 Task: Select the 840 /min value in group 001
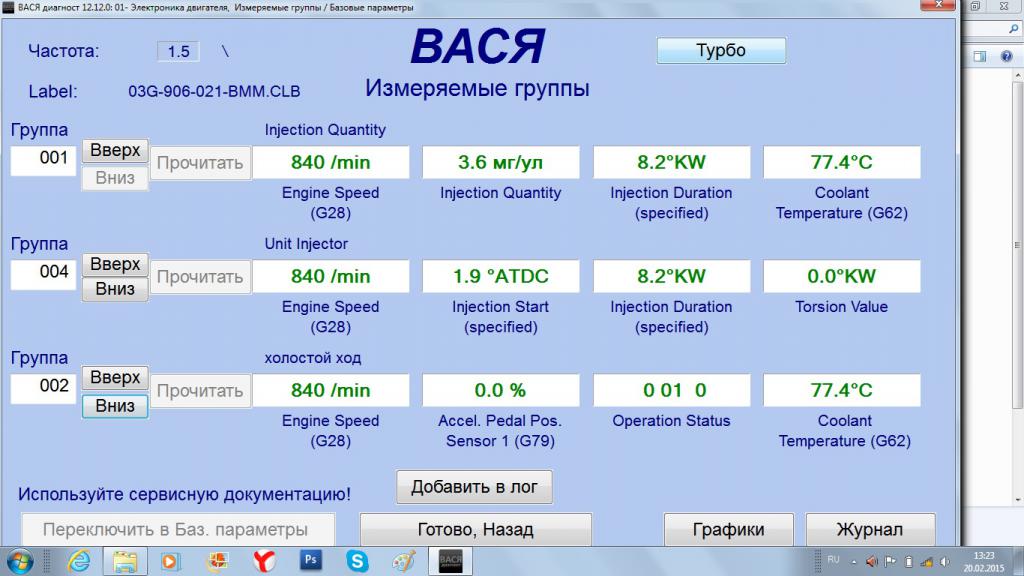tap(330, 162)
